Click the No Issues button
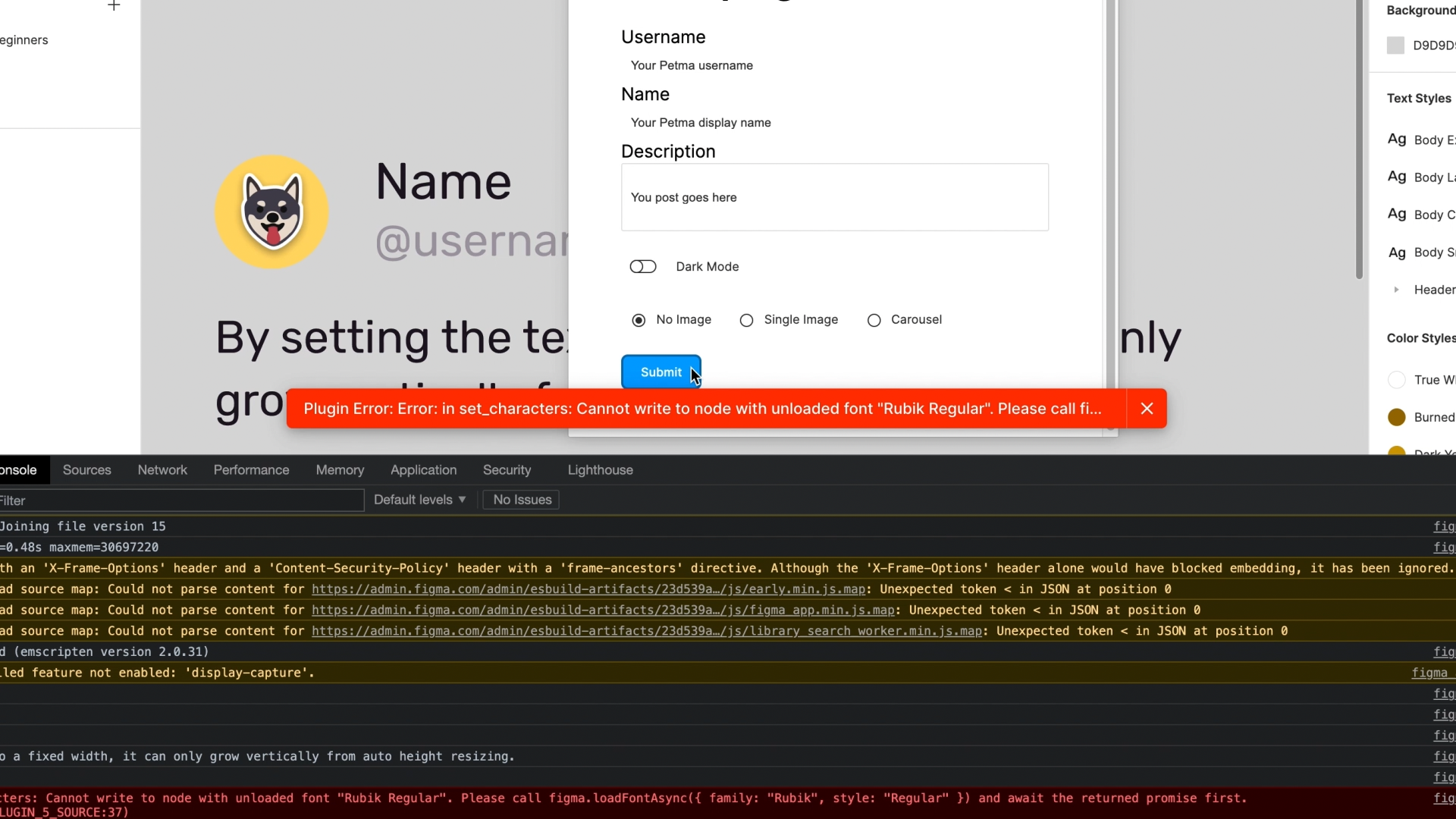 [x=522, y=500]
